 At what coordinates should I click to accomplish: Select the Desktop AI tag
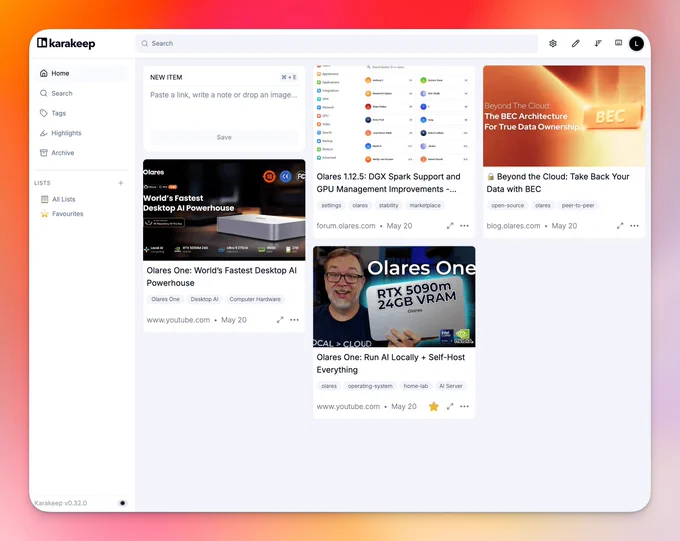[x=204, y=299]
